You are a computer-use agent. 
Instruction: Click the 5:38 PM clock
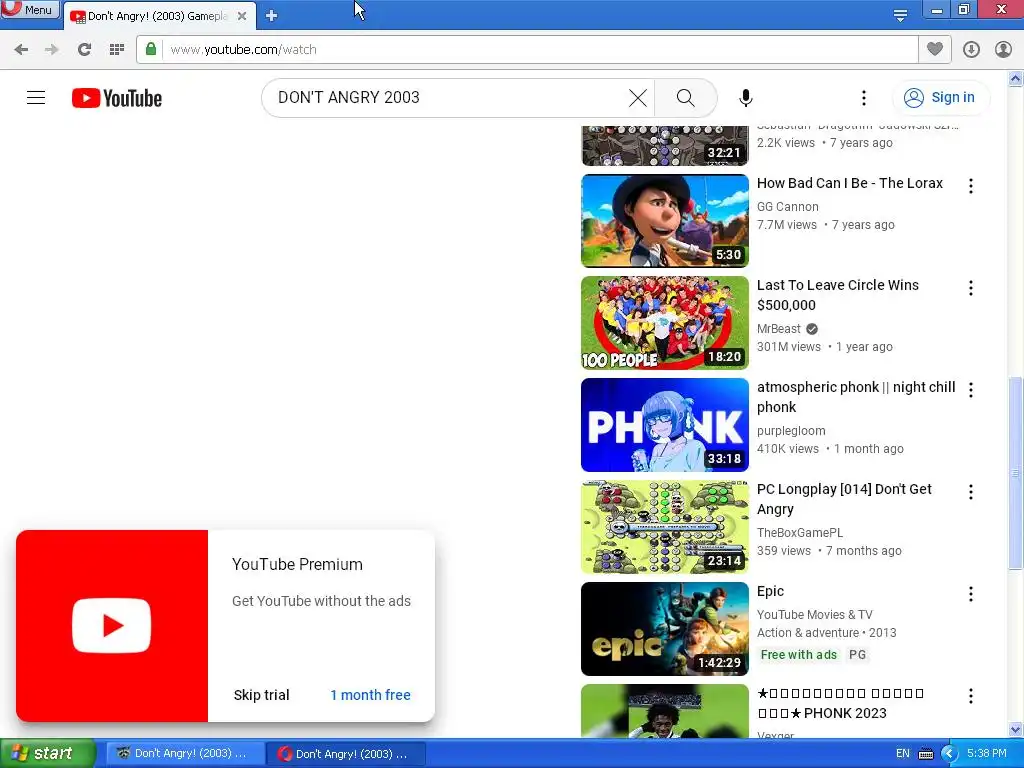(987, 754)
